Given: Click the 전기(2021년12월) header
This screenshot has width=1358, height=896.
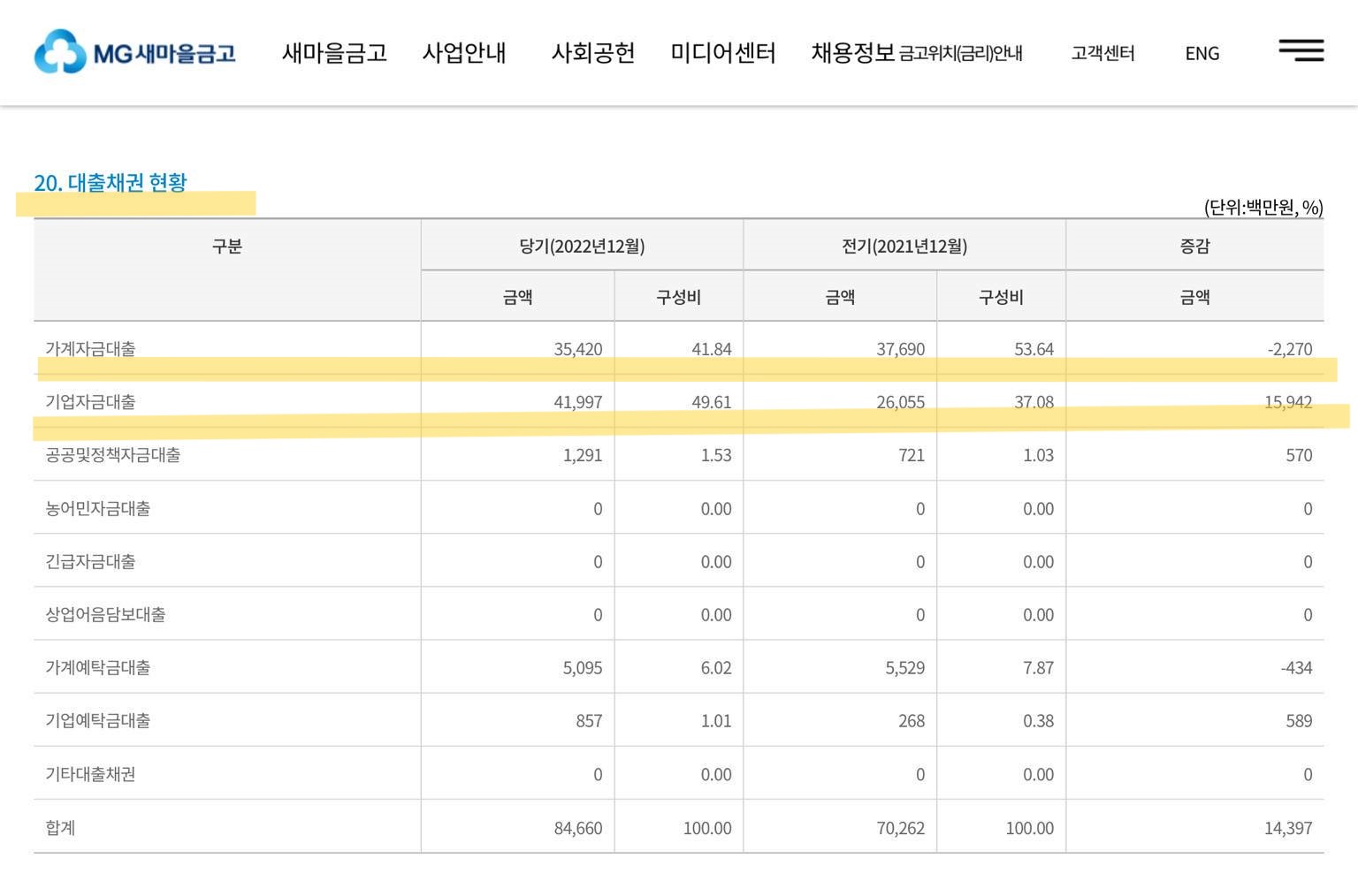Looking at the screenshot, I should coord(904,247).
